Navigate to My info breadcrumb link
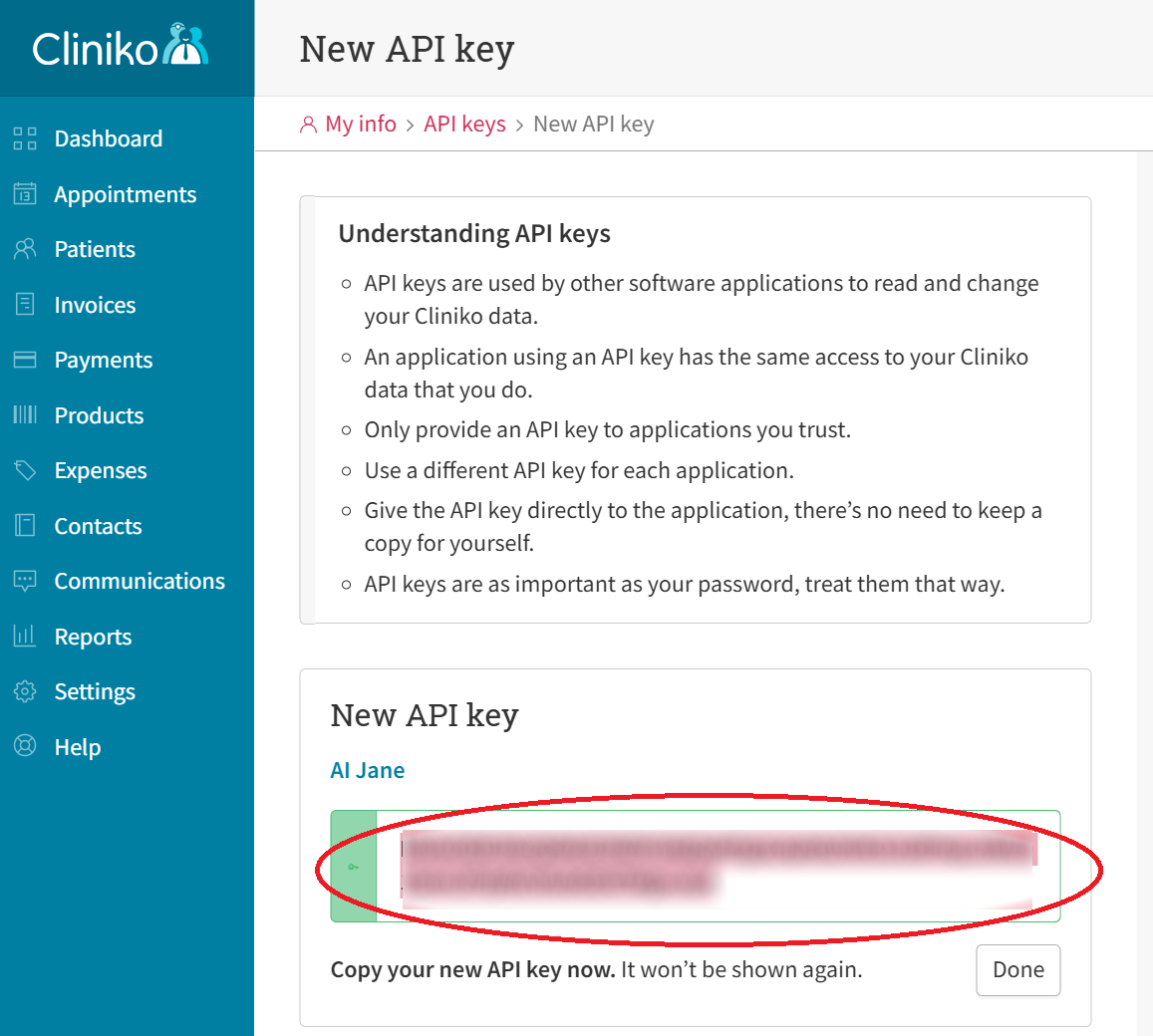 coord(360,124)
